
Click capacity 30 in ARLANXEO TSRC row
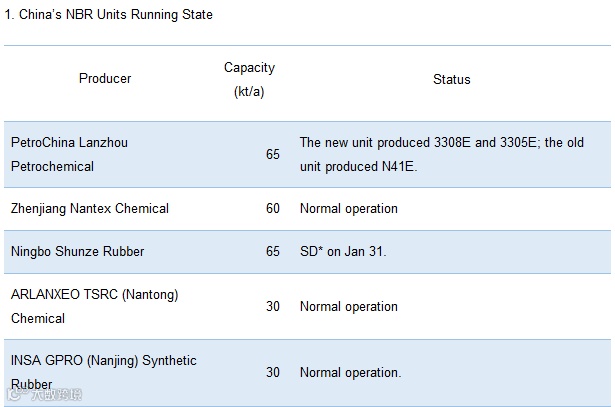coord(273,306)
